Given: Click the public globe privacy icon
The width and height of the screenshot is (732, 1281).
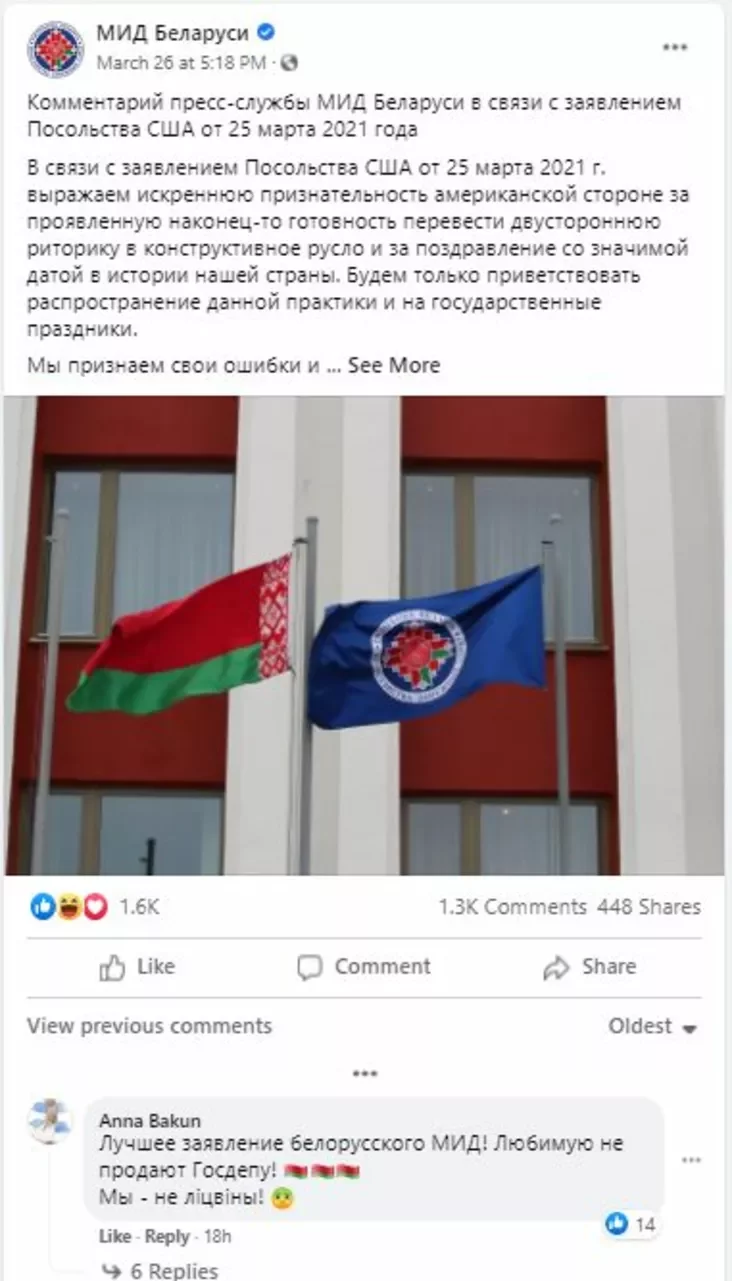Looking at the screenshot, I should pyautogui.click(x=288, y=62).
